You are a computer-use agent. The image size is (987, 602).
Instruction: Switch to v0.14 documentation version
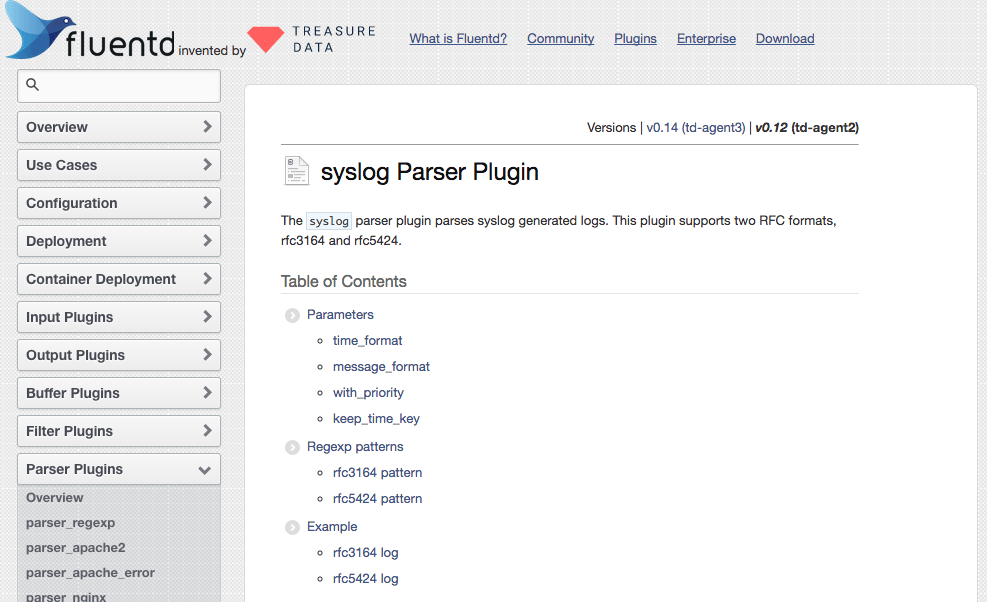click(662, 128)
